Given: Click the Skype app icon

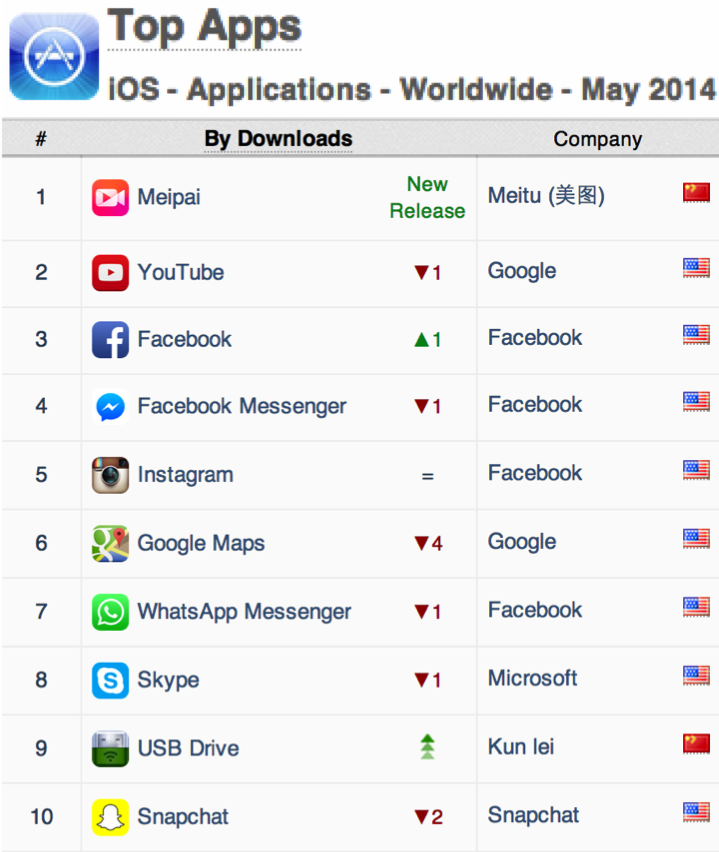Looking at the screenshot, I should click(x=110, y=680).
